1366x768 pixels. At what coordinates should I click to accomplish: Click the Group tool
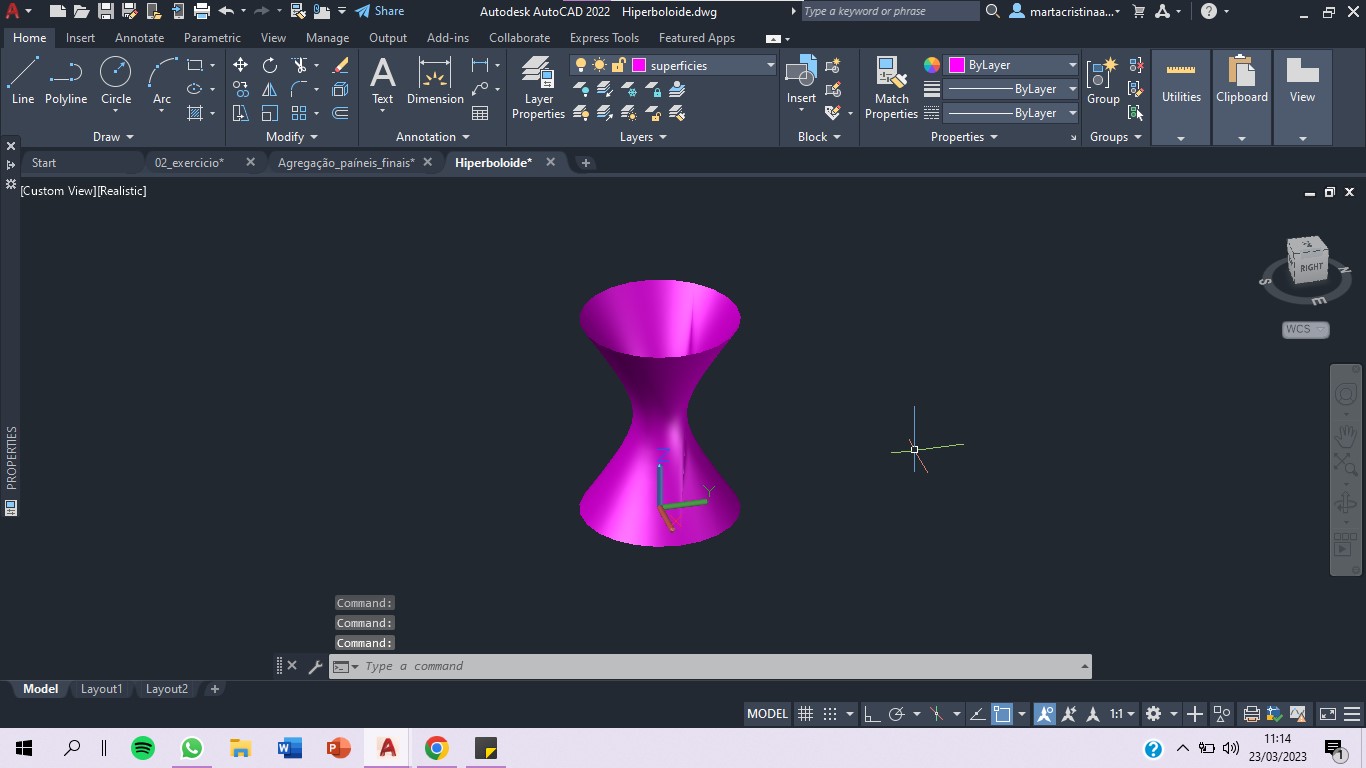coord(1103,81)
